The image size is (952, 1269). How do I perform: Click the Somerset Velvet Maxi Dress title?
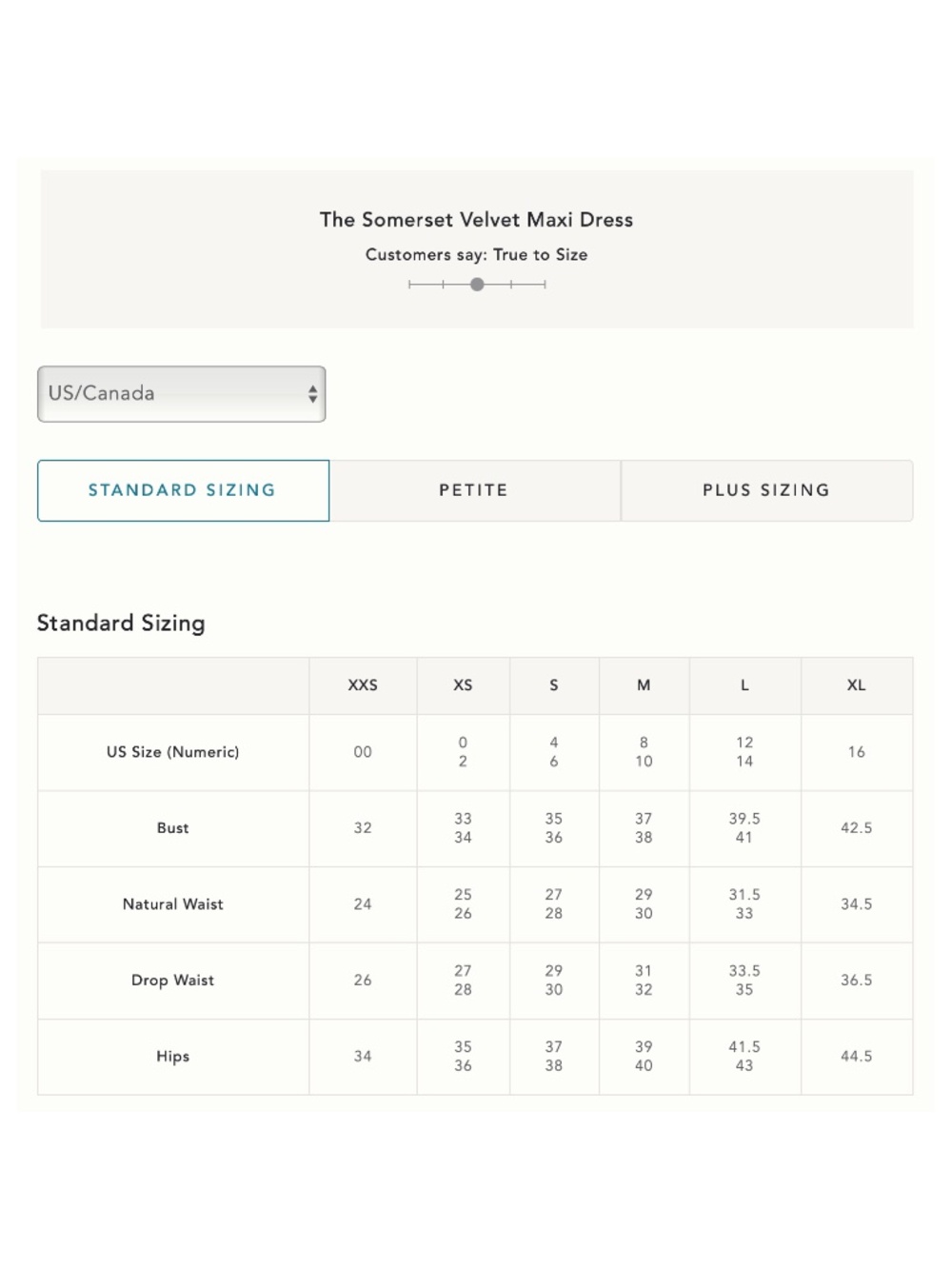point(476,220)
